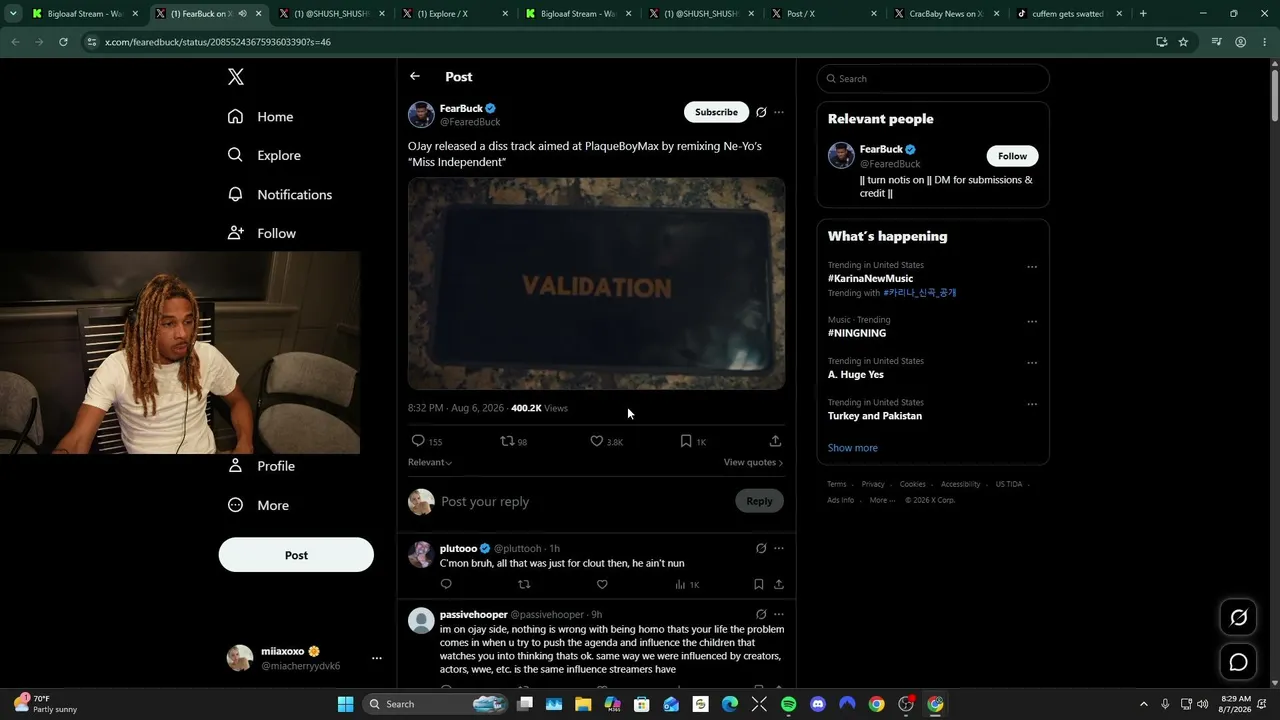Image resolution: width=1280 pixels, height=720 pixels.
Task: Switch to the Explore / X tab
Action: 454,14
